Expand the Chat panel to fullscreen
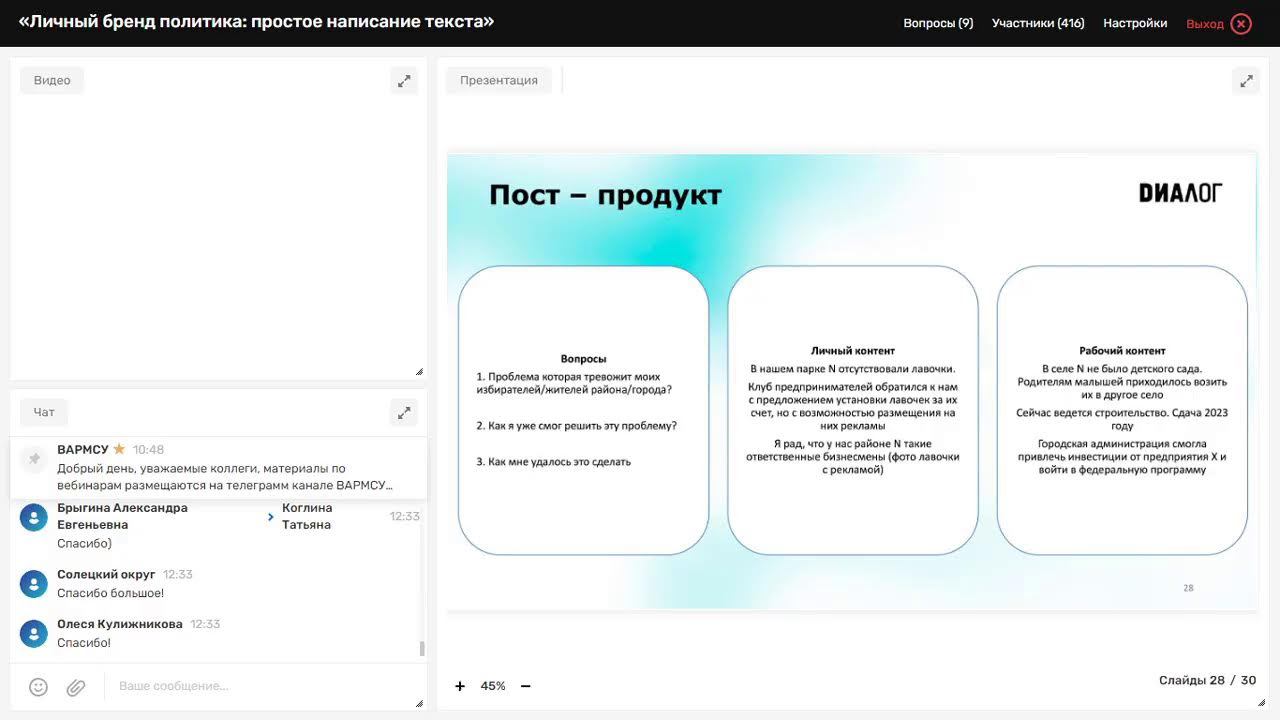The height and width of the screenshot is (720, 1280). tap(404, 412)
